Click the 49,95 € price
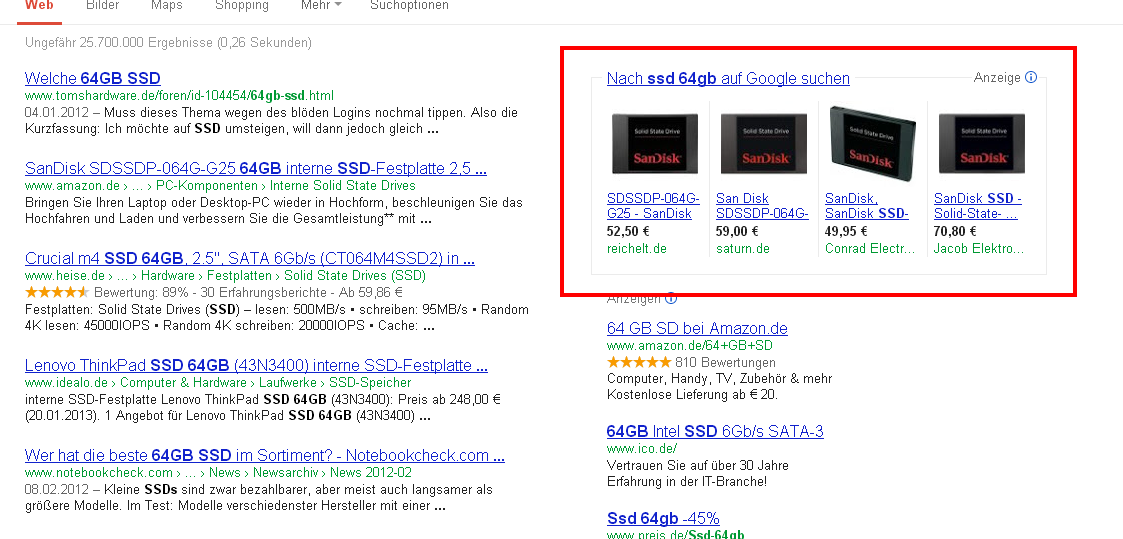 [846, 231]
